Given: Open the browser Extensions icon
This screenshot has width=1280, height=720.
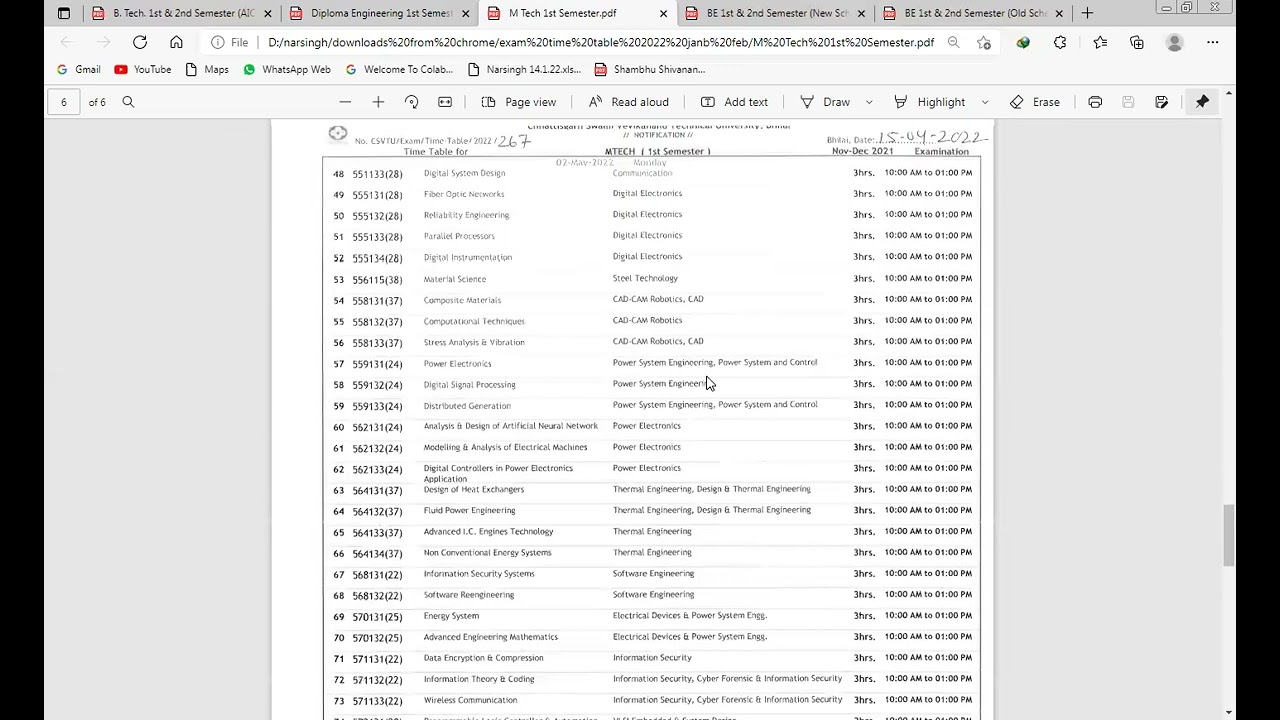Looking at the screenshot, I should (x=1060, y=42).
